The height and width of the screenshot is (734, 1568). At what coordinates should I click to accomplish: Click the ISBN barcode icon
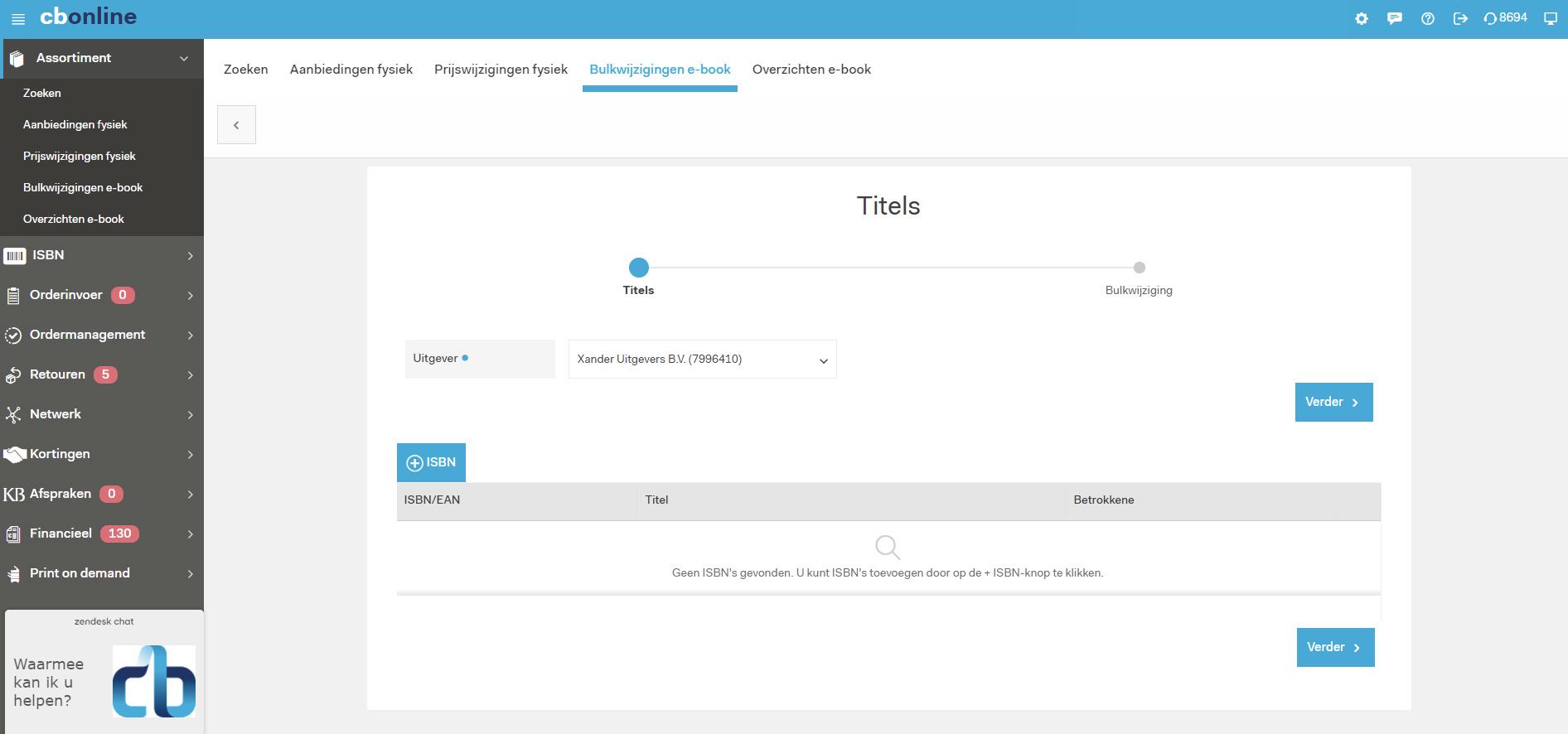(15, 256)
